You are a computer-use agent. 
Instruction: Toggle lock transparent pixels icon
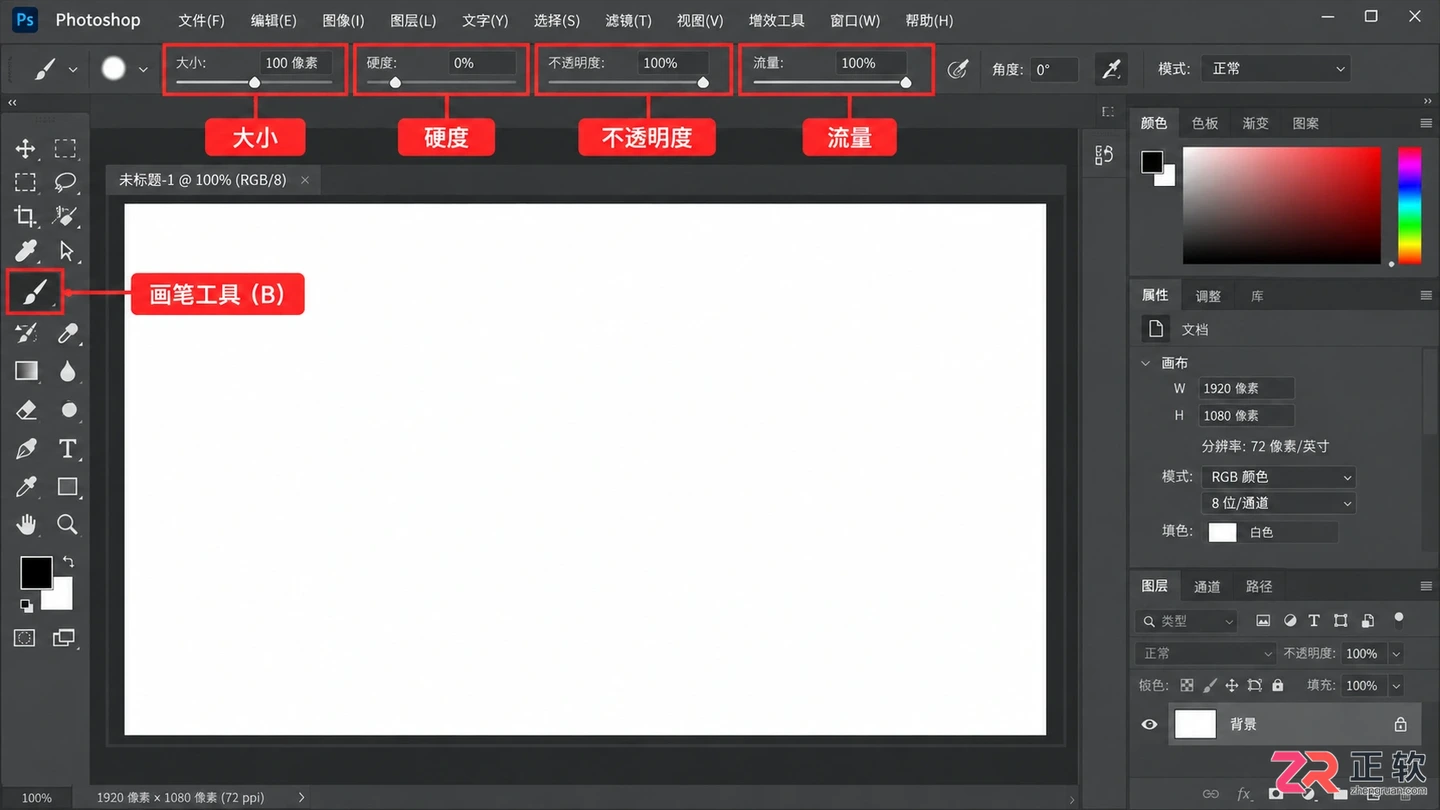click(1187, 685)
